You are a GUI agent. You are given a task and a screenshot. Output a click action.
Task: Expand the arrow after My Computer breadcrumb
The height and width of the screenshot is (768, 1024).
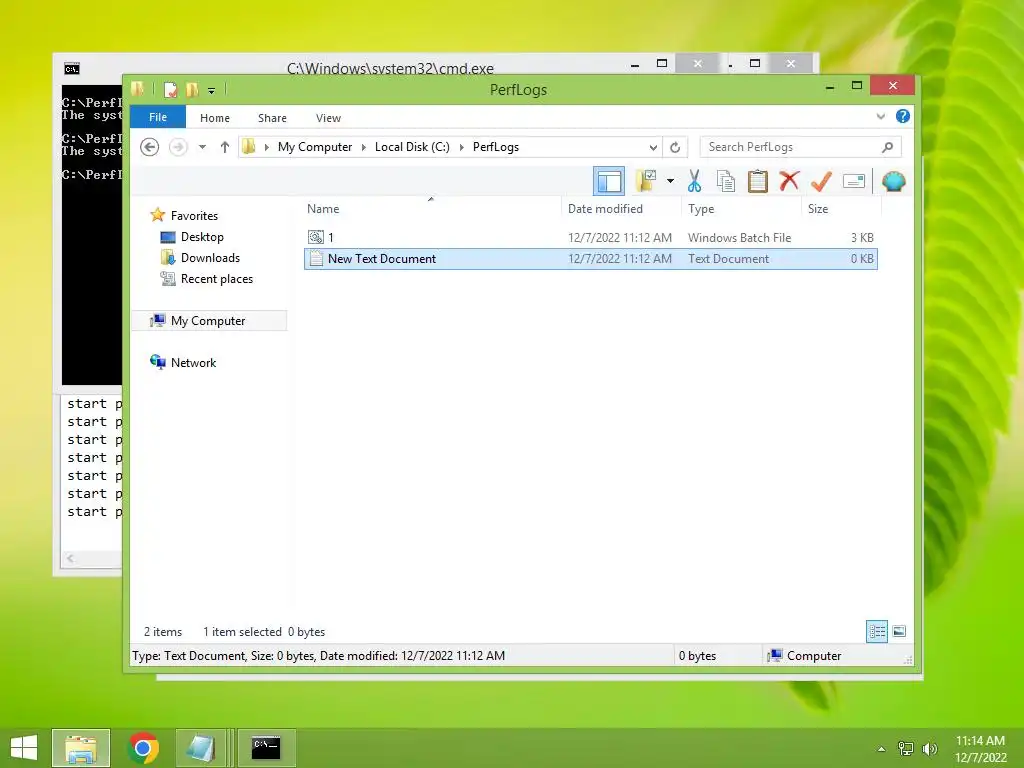pyautogui.click(x=364, y=148)
